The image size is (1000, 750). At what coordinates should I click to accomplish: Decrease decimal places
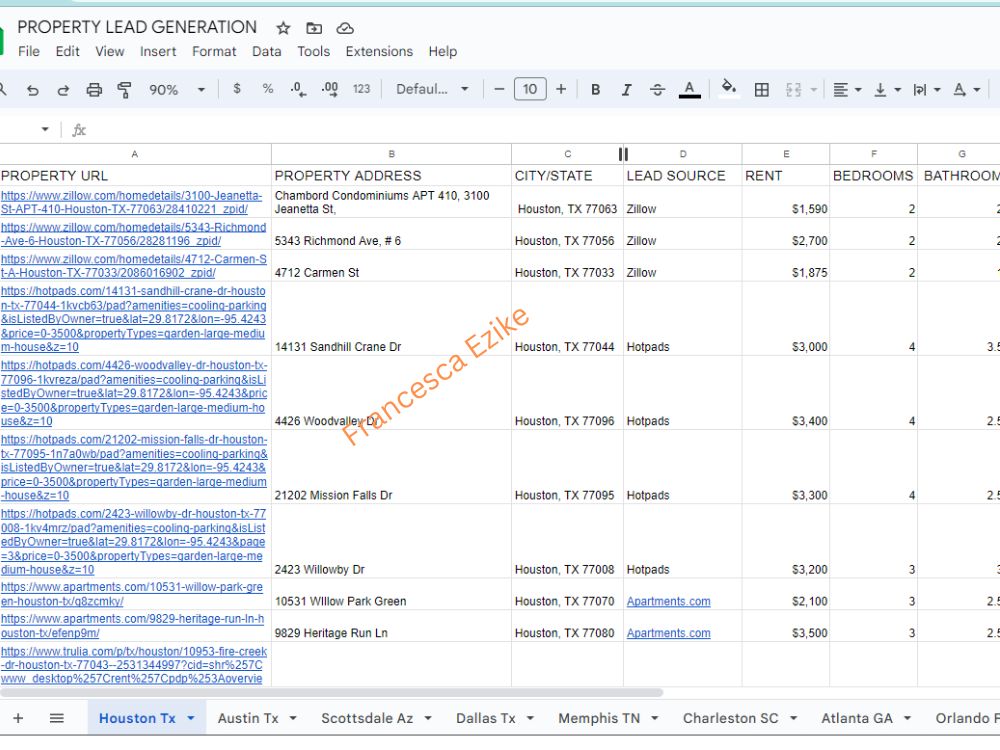(298, 89)
